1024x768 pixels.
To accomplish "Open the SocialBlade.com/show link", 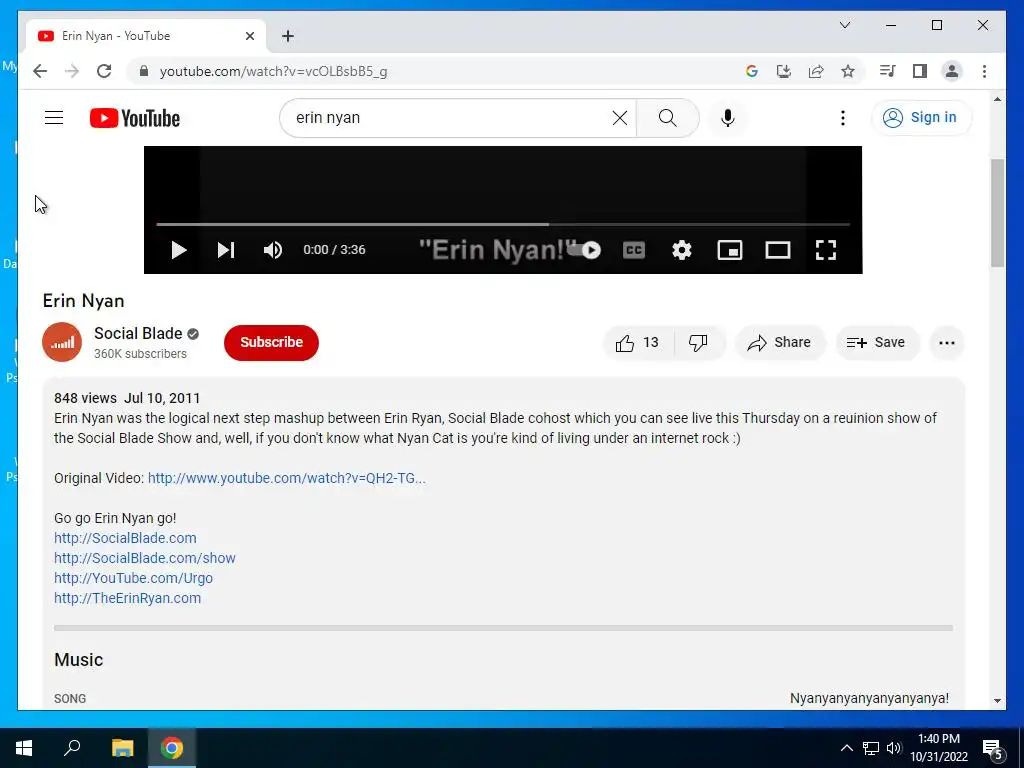I will (x=145, y=558).
